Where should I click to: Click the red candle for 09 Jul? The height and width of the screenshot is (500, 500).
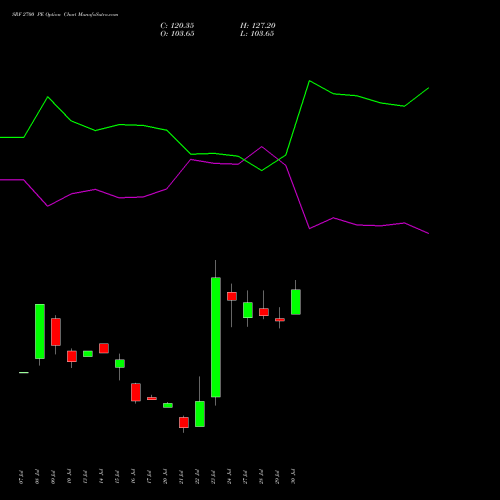[56, 332]
